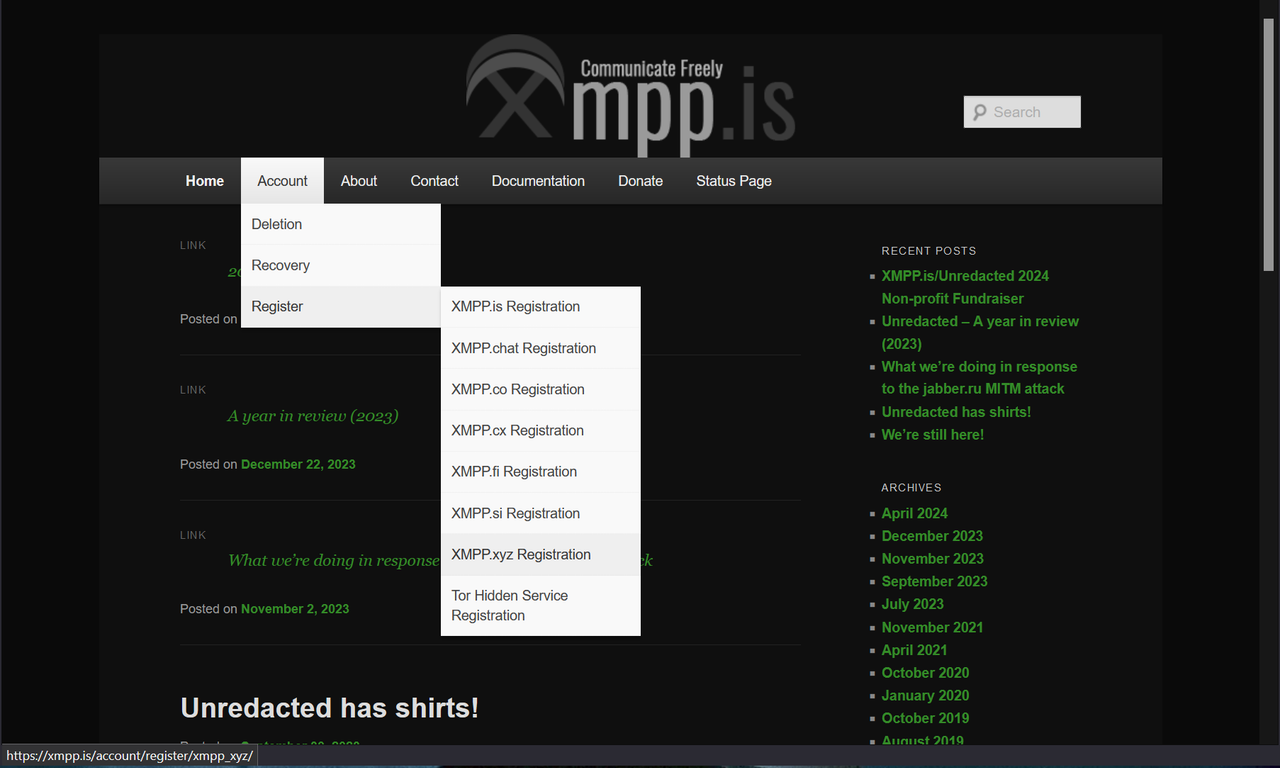Open the Unredacted has shirts! heading
Image resolution: width=1280 pixels, height=768 pixels.
[329, 708]
